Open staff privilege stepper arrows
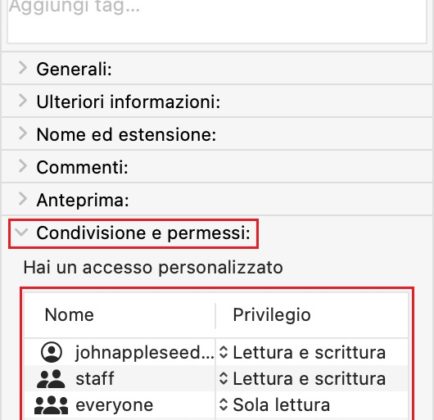Screen dimensions: 434x420 tap(223, 379)
